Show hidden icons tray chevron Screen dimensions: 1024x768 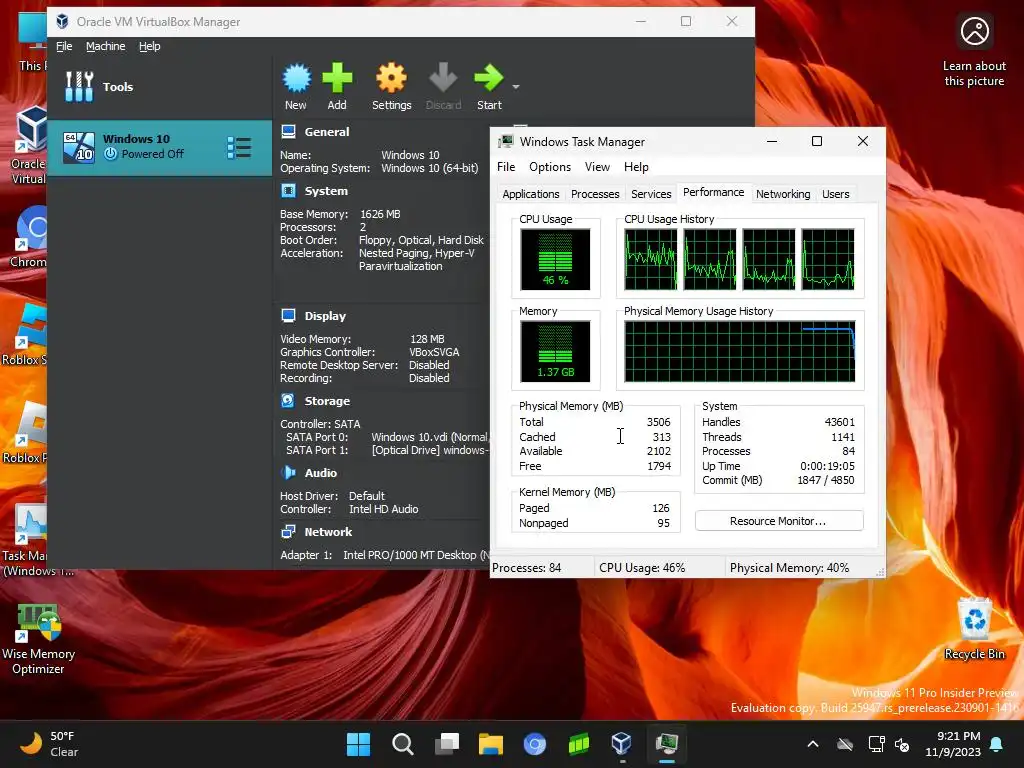(813, 744)
